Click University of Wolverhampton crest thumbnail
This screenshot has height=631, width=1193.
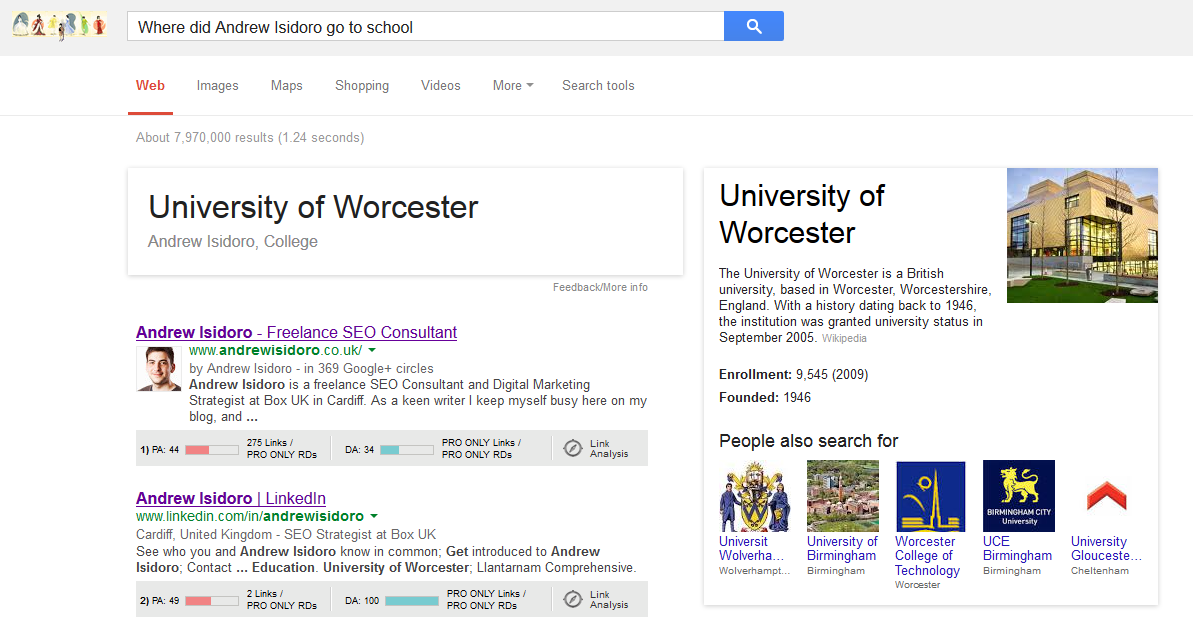(x=754, y=496)
